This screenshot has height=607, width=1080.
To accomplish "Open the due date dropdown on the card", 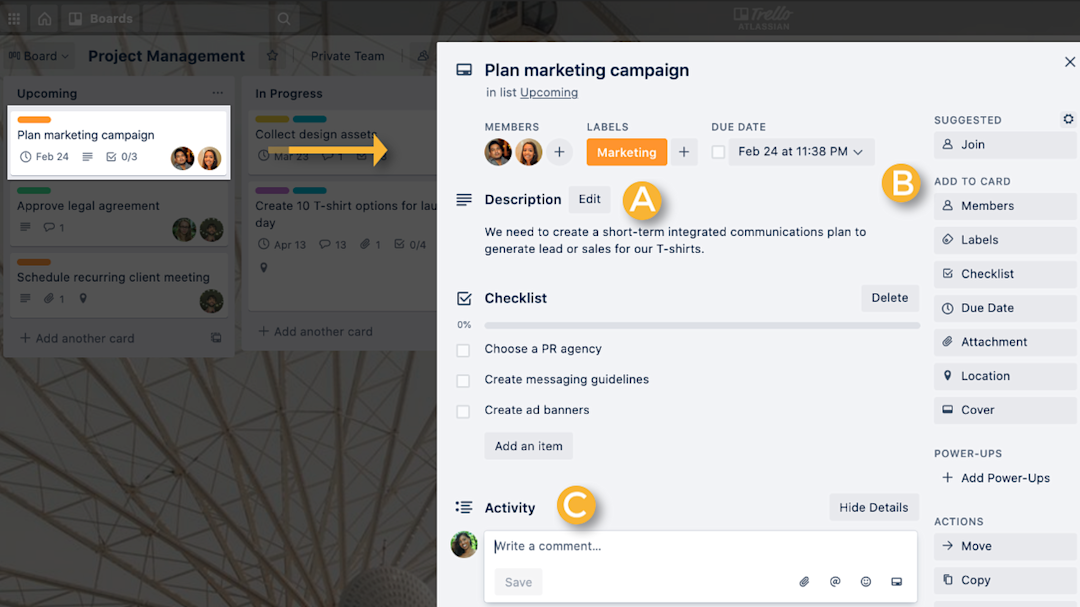I will tap(858, 152).
